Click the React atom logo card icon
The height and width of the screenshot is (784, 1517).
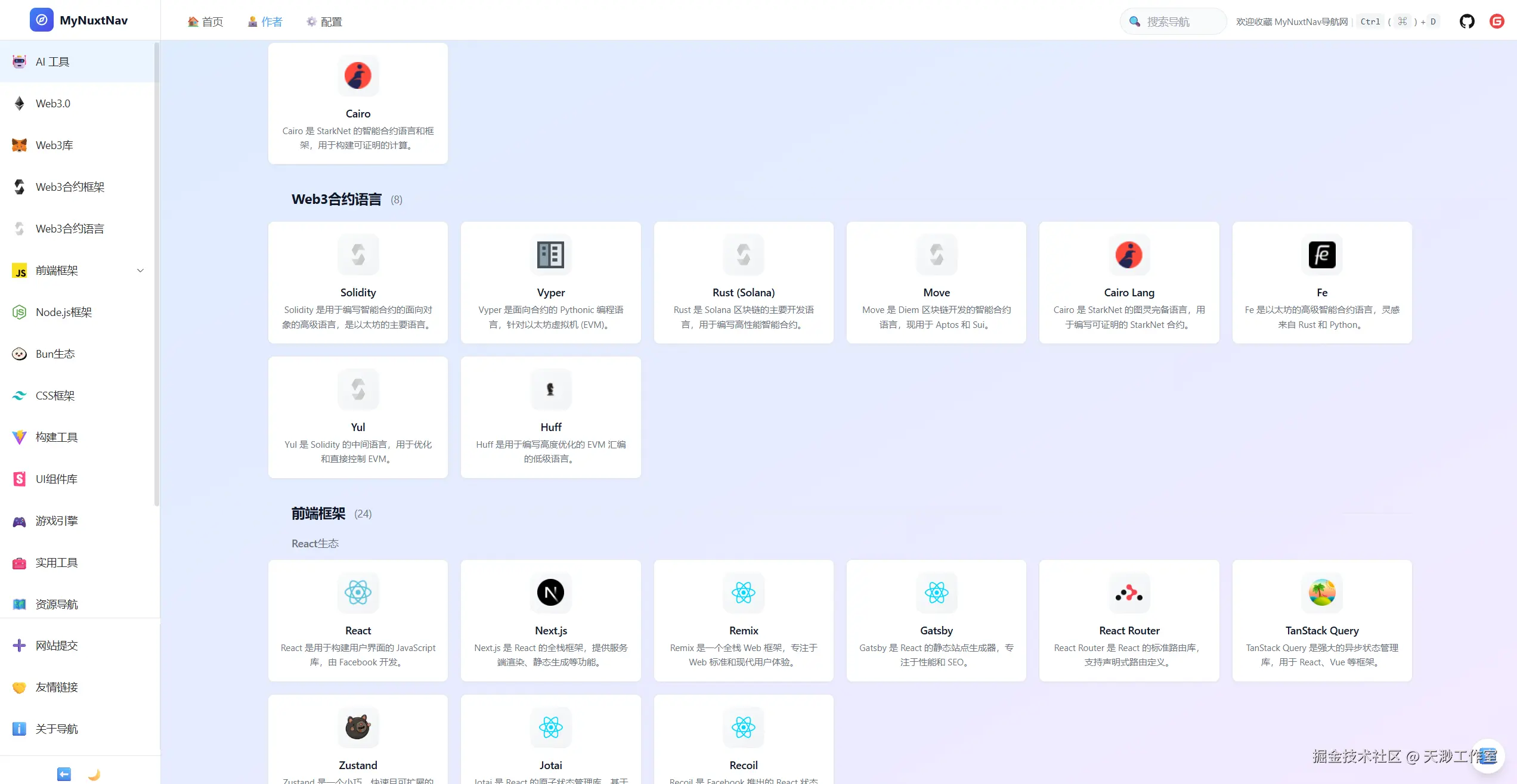tap(358, 593)
